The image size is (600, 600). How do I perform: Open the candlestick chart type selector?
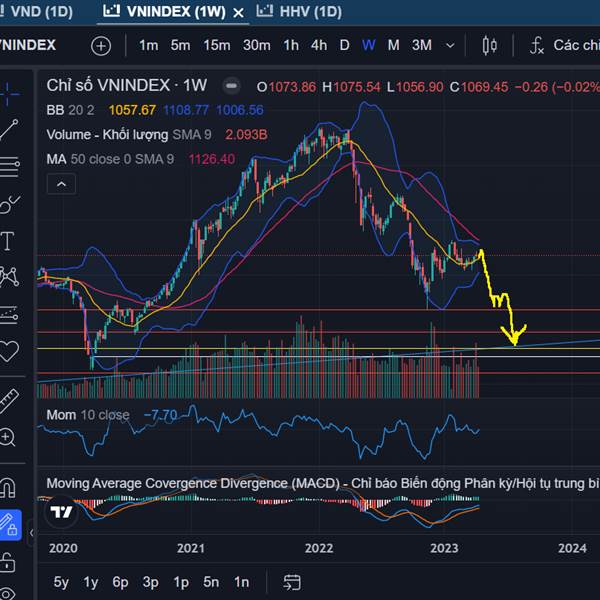click(x=489, y=46)
